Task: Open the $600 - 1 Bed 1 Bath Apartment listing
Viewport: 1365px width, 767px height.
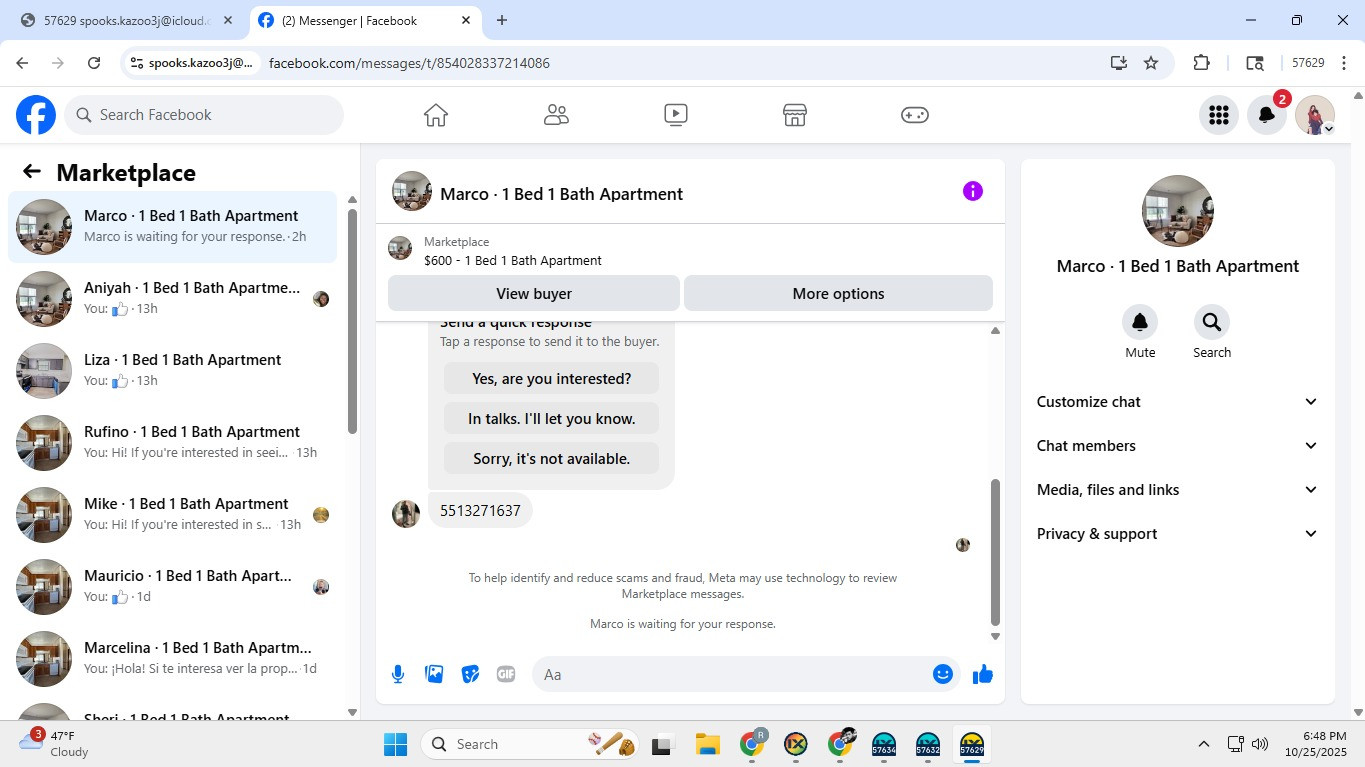Action: pyautogui.click(x=512, y=260)
